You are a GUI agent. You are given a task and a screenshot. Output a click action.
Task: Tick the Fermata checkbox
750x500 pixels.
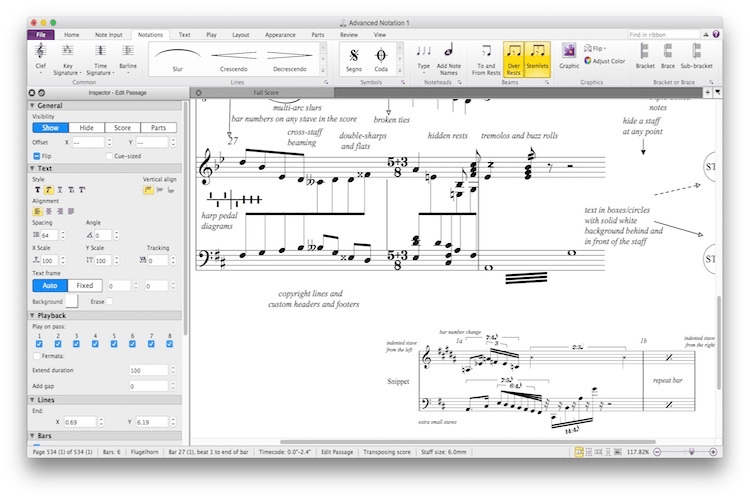pyautogui.click(x=39, y=356)
